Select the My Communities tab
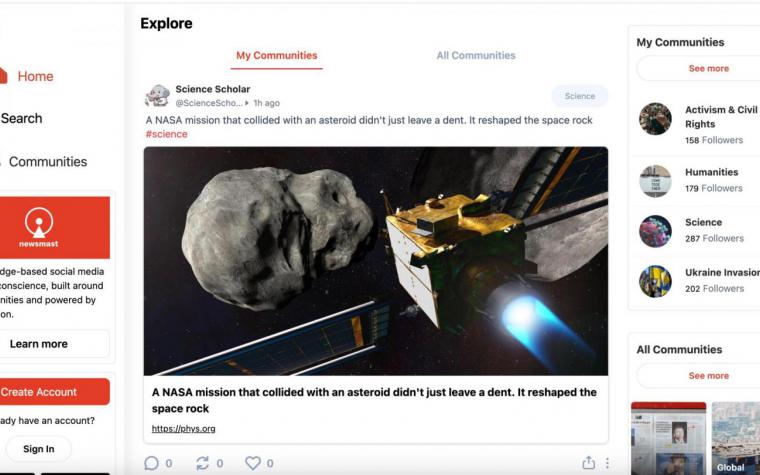The image size is (760, 475). click(277, 55)
